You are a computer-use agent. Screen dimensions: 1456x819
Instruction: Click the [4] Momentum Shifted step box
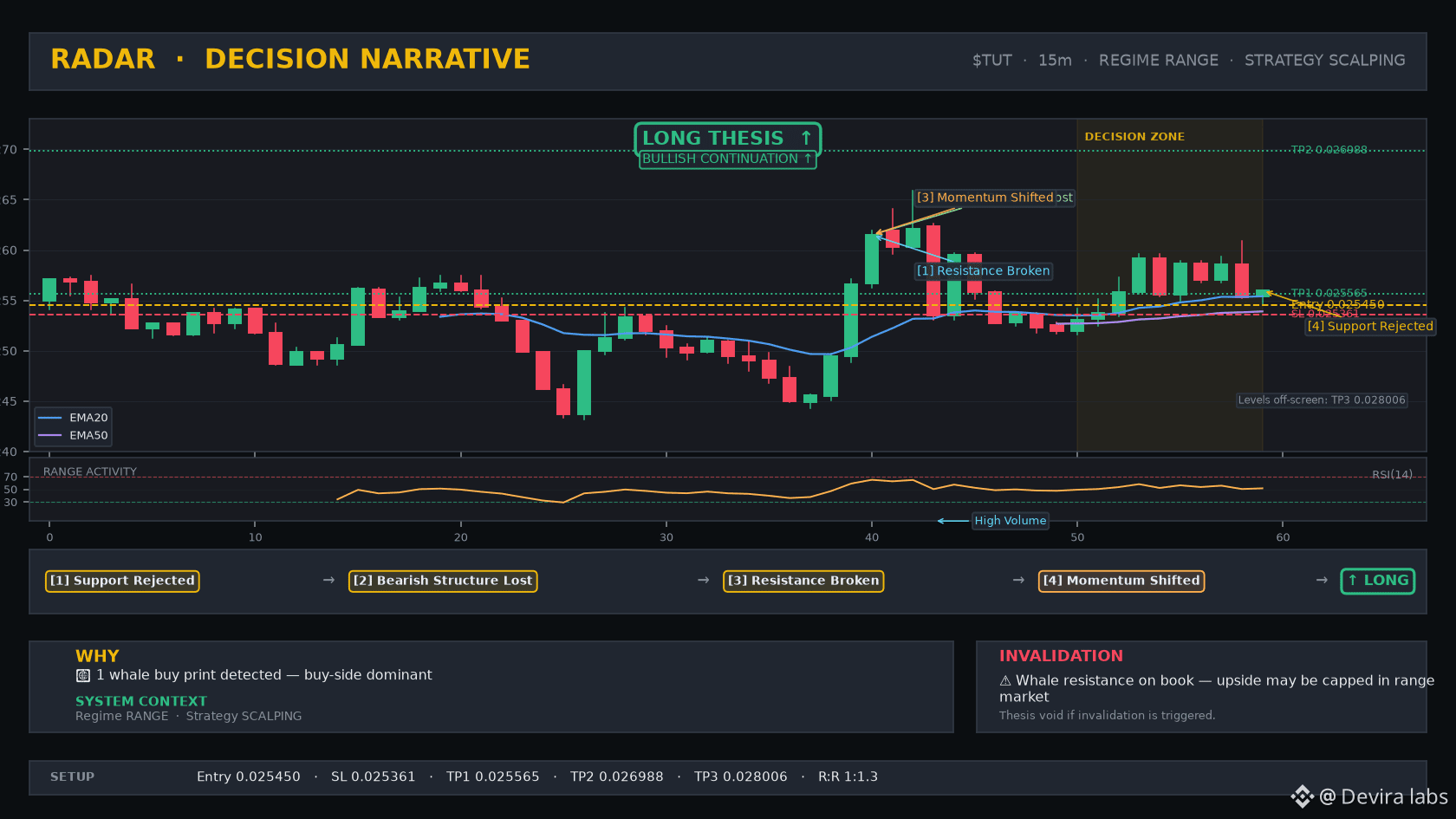(1121, 581)
